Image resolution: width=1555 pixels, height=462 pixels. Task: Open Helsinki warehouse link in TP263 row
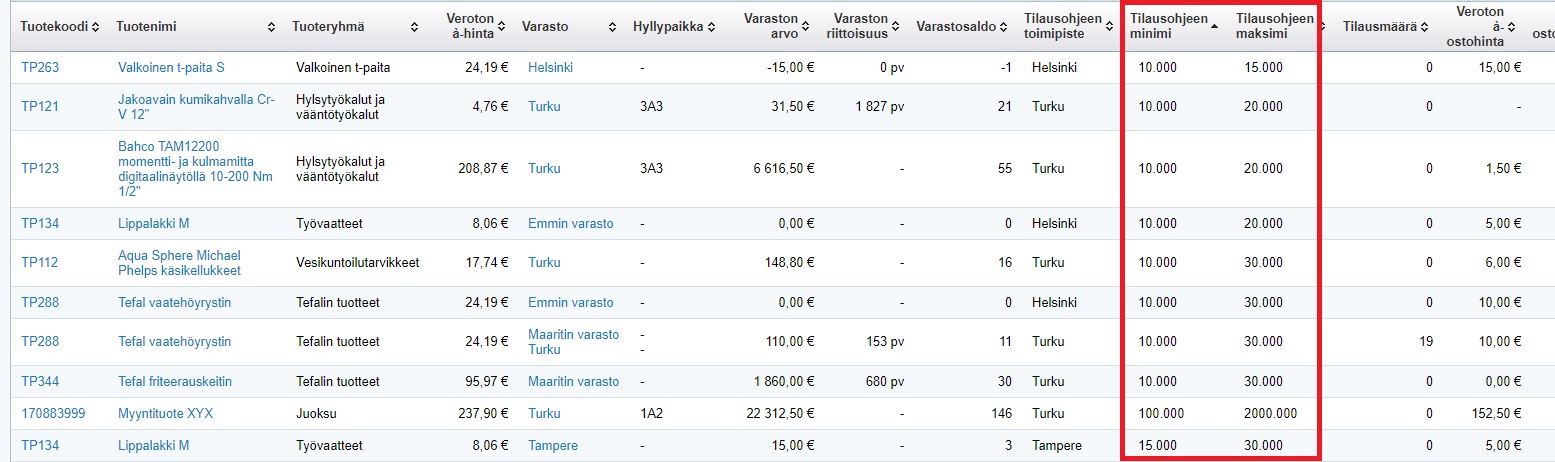pyautogui.click(x=550, y=68)
